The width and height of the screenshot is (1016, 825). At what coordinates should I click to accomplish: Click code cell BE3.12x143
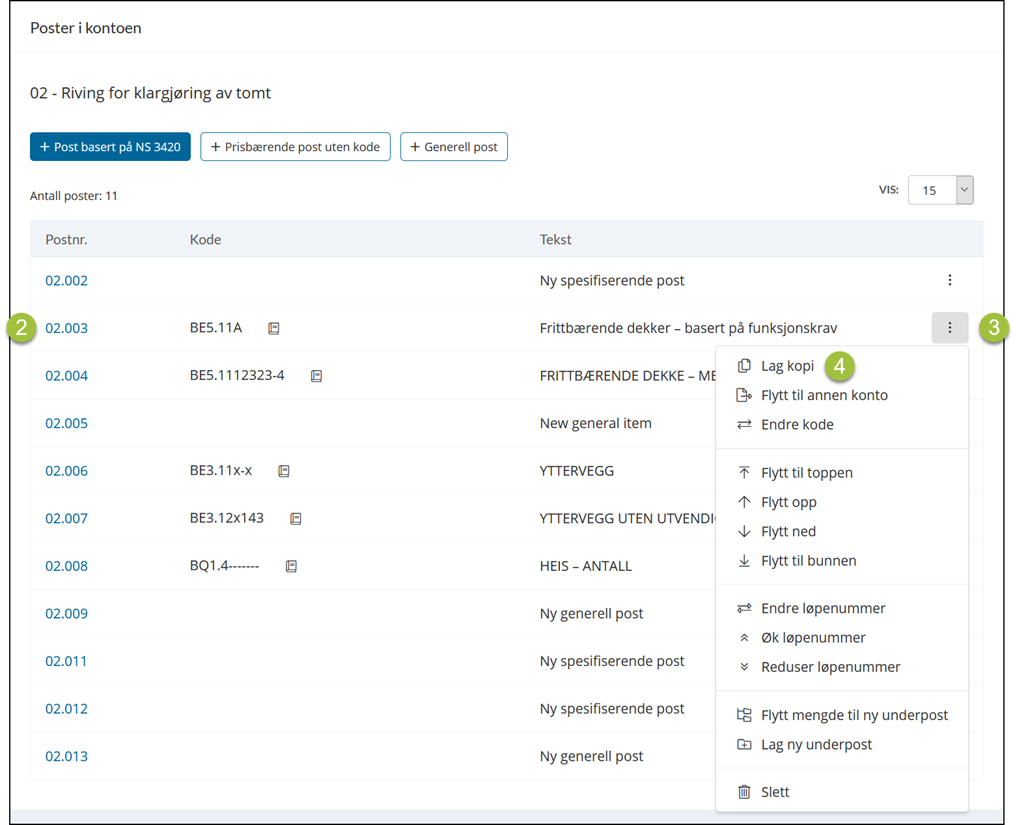(227, 518)
